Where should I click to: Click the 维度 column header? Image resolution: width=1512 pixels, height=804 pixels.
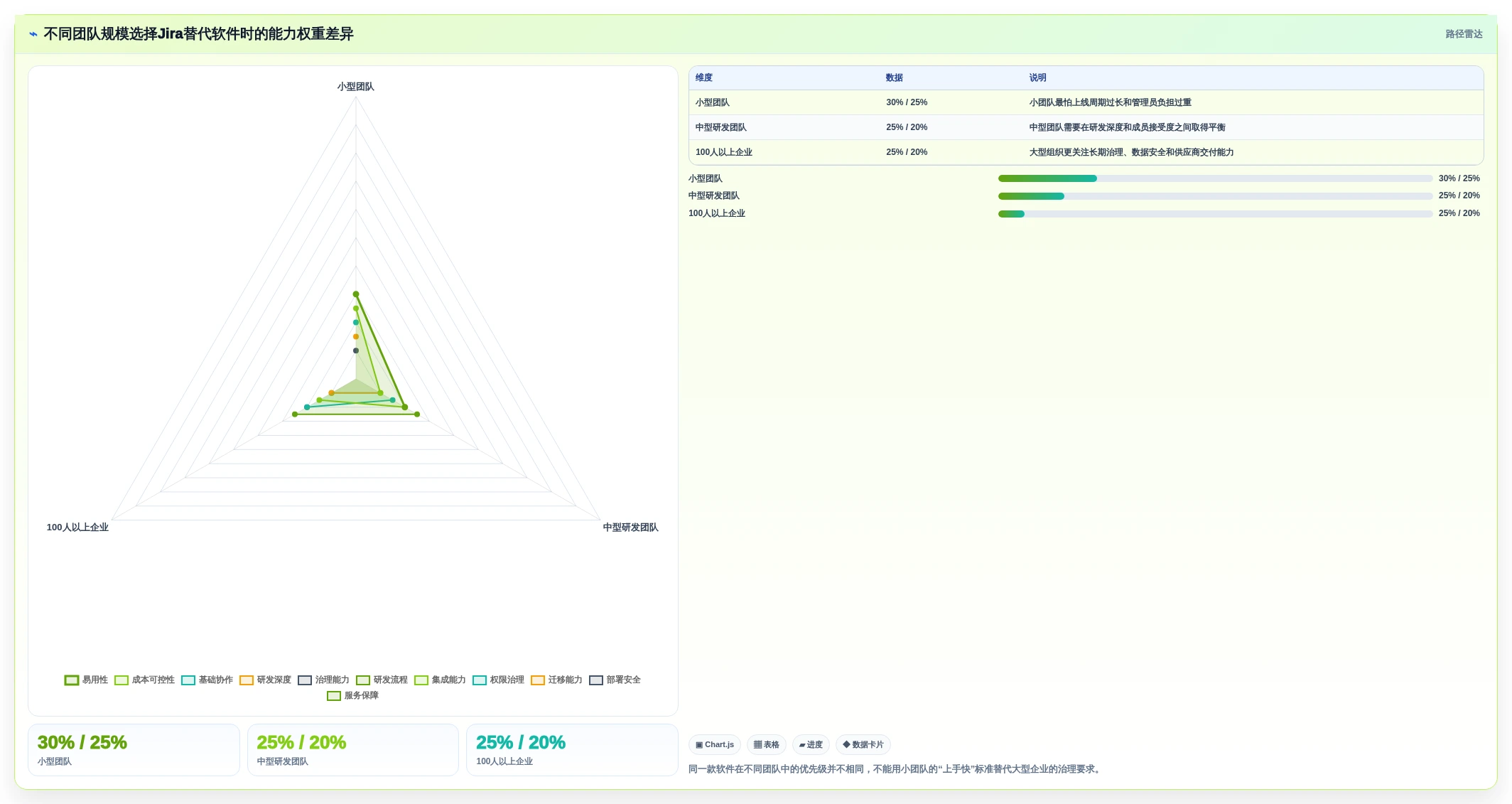pyautogui.click(x=704, y=77)
